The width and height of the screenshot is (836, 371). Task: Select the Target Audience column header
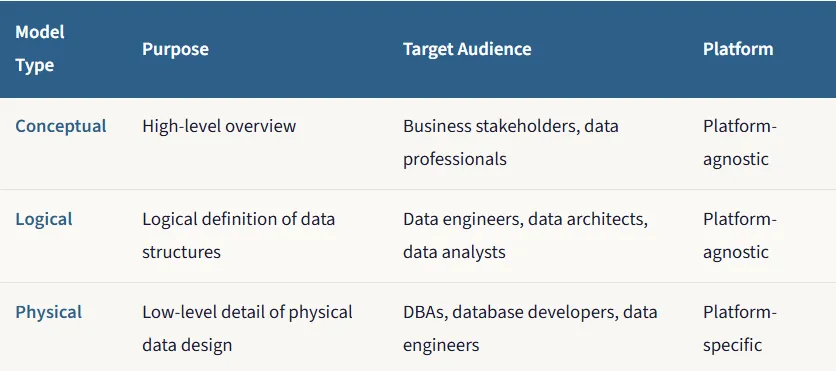point(467,49)
